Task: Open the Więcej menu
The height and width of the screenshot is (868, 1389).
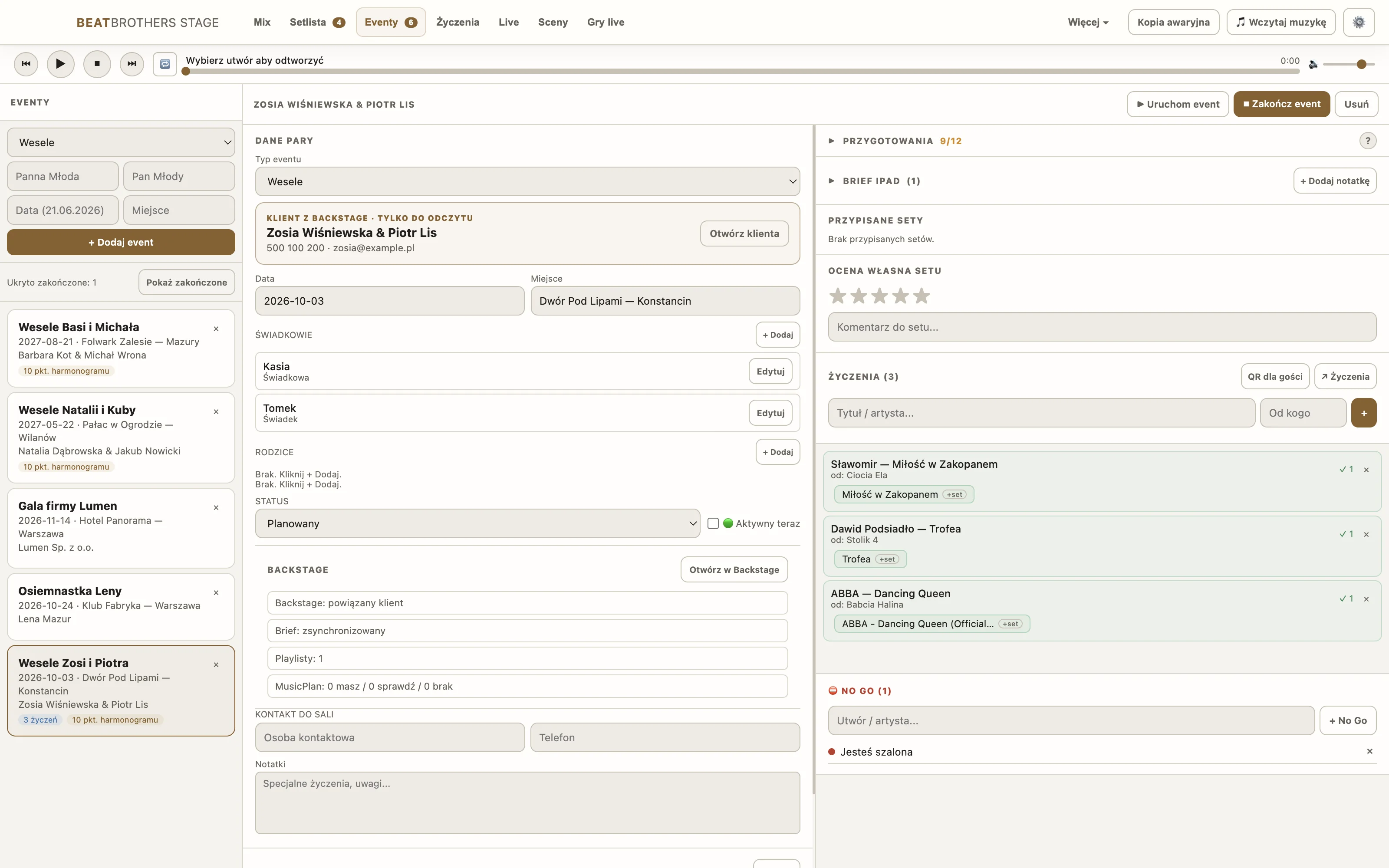Action: coord(1088,23)
